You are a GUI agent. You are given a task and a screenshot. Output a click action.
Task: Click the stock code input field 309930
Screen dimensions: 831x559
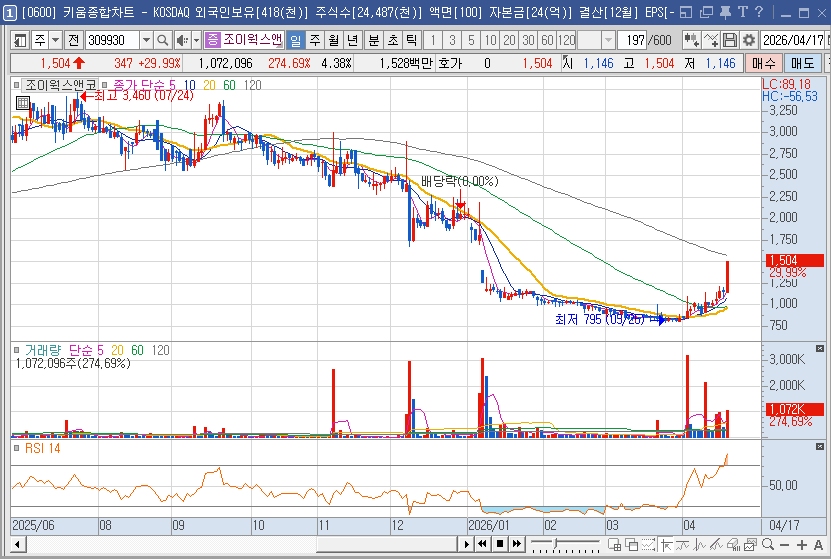(x=112, y=40)
